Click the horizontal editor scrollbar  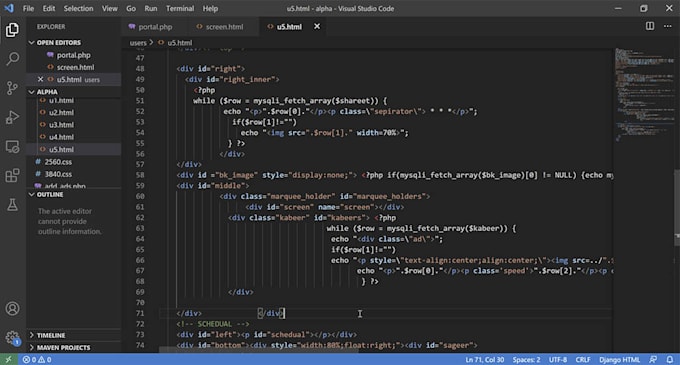coord(259,350)
